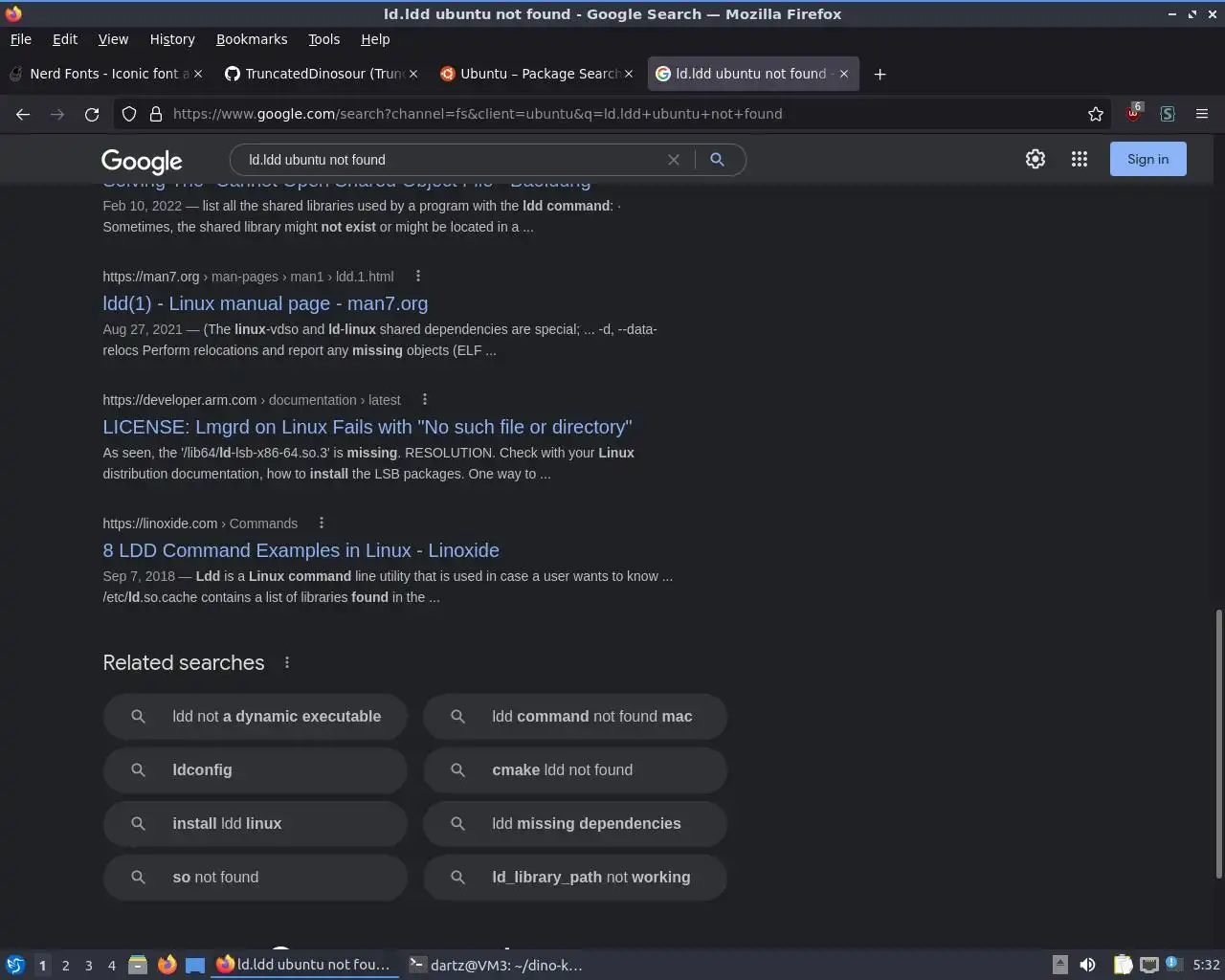
Task: Go back to the previous page
Action: [x=23, y=114]
